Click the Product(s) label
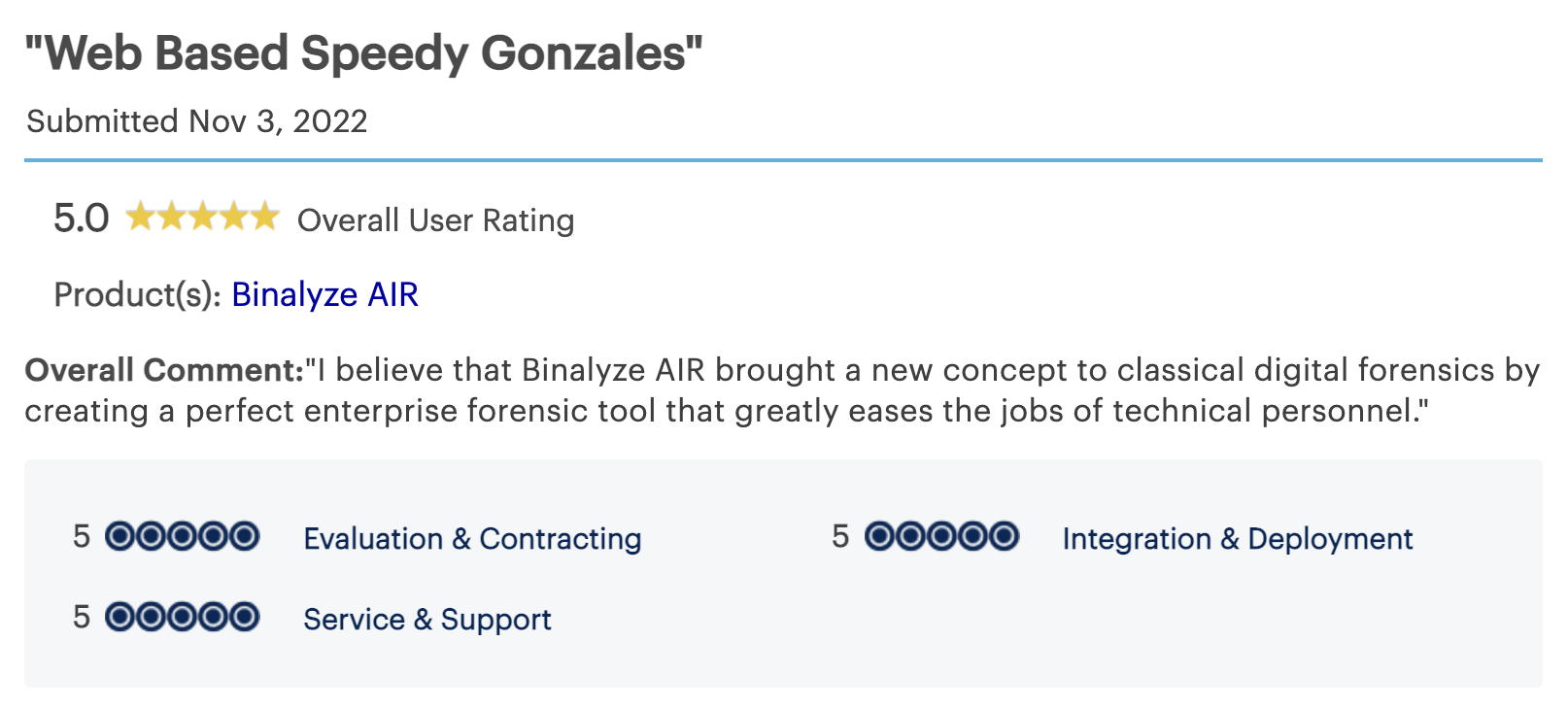Image resolution: width=1568 pixels, height=709 pixels. [x=137, y=294]
